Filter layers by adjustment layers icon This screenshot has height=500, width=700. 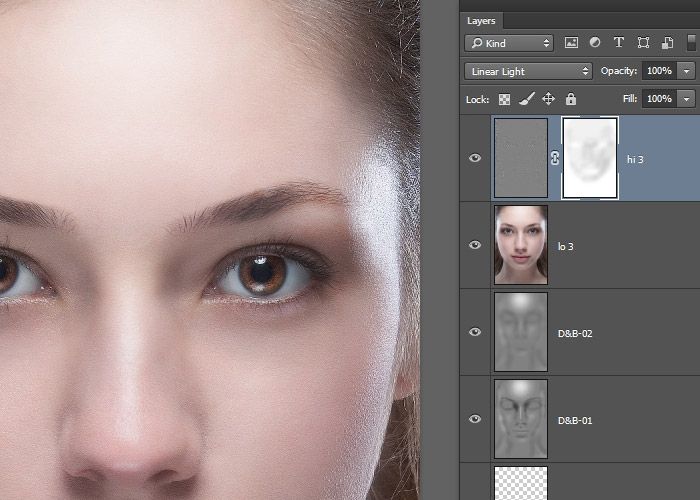595,42
